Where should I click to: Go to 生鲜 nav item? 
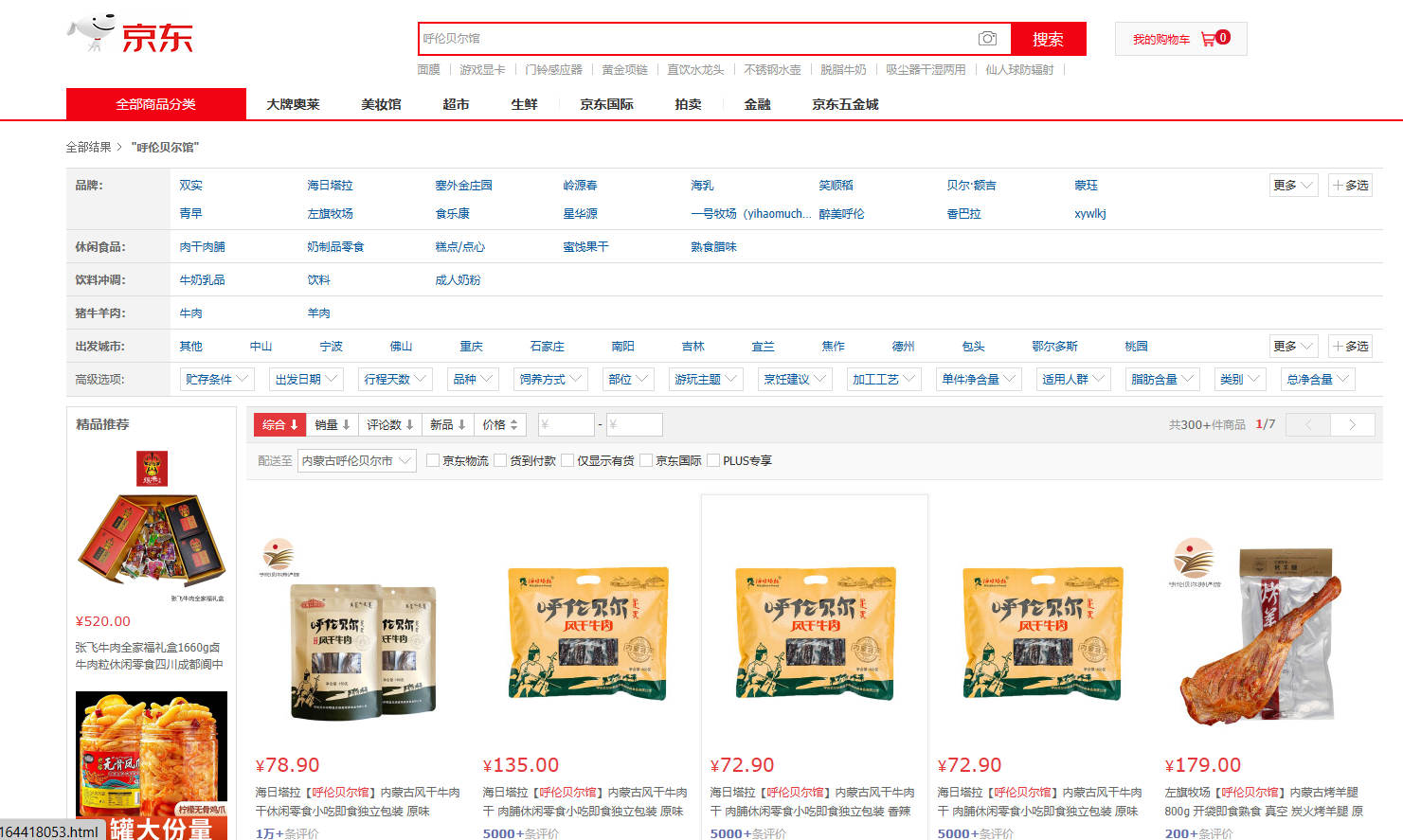pyautogui.click(x=524, y=104)
